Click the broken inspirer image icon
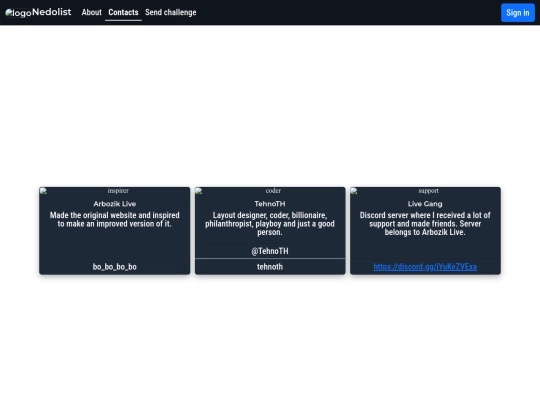Screen dimensions: 540x405 [43, 191]
